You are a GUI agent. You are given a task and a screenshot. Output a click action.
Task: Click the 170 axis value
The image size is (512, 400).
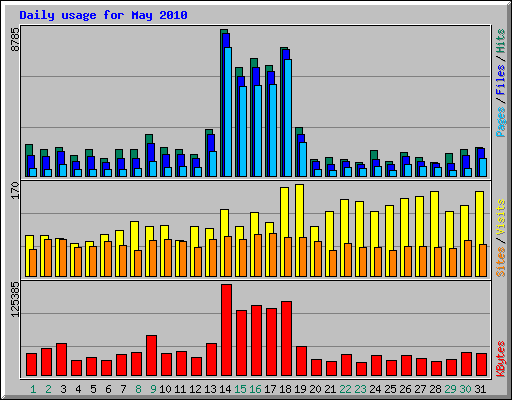[x=15, y=191]
